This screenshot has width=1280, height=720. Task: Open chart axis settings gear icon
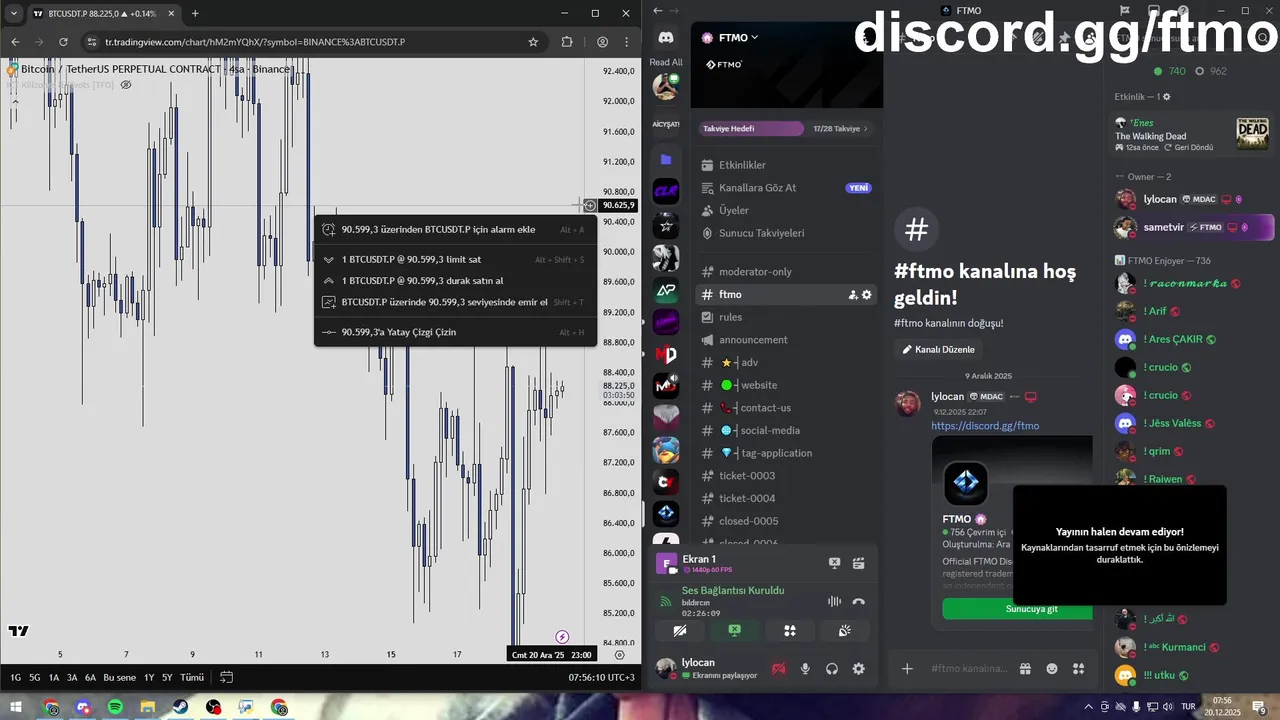click(x=620, y=655)
